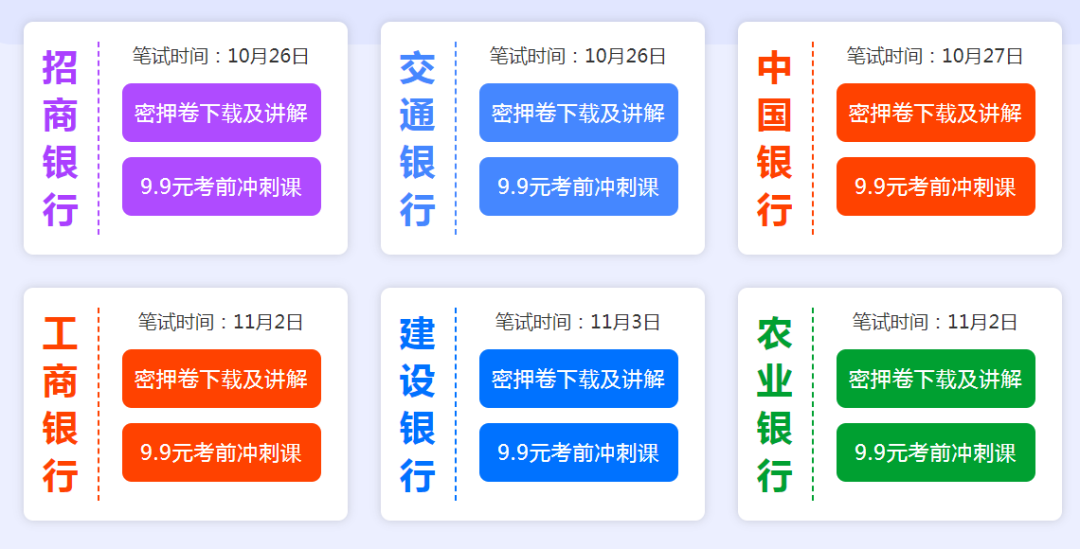Open 招商银行 9.9元考前冲刺课 button
Viewport: 1080px width, 549px height.
tap(221, 187)
